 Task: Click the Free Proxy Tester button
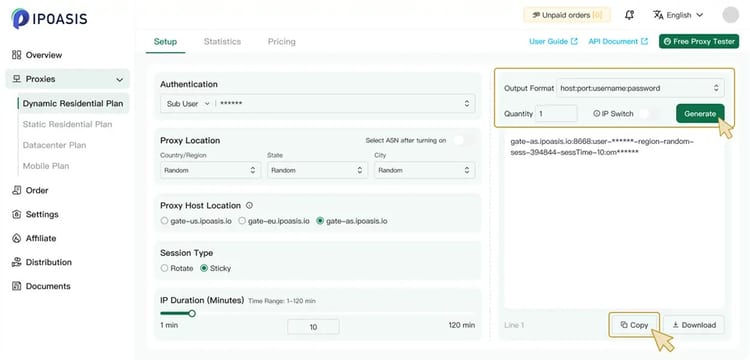[699, 42]
